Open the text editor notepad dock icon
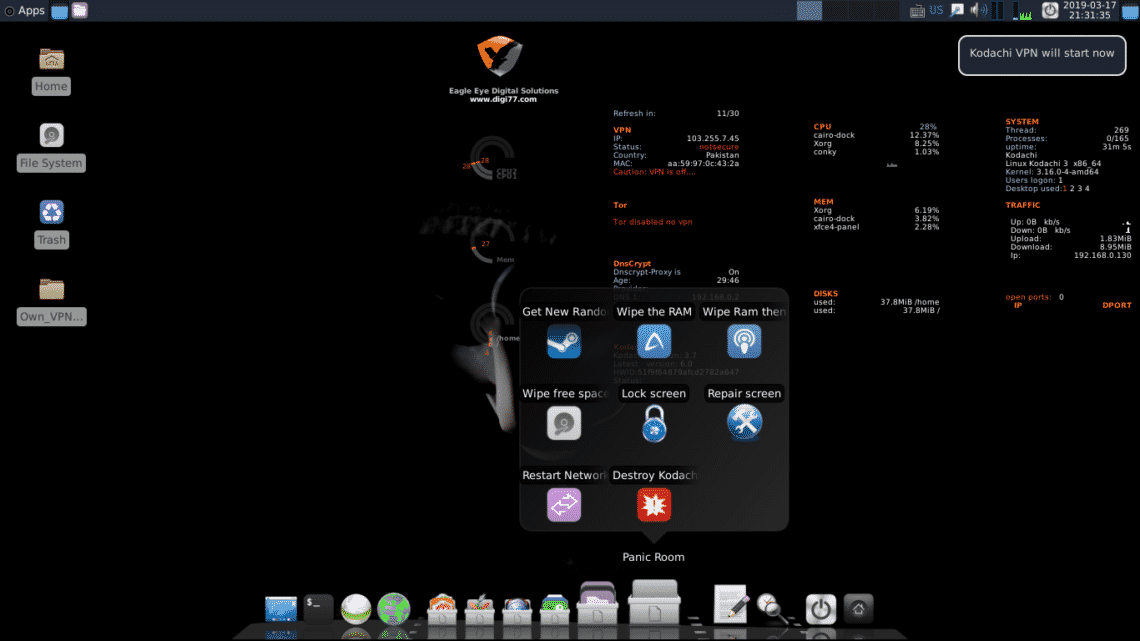 point(730,605)
